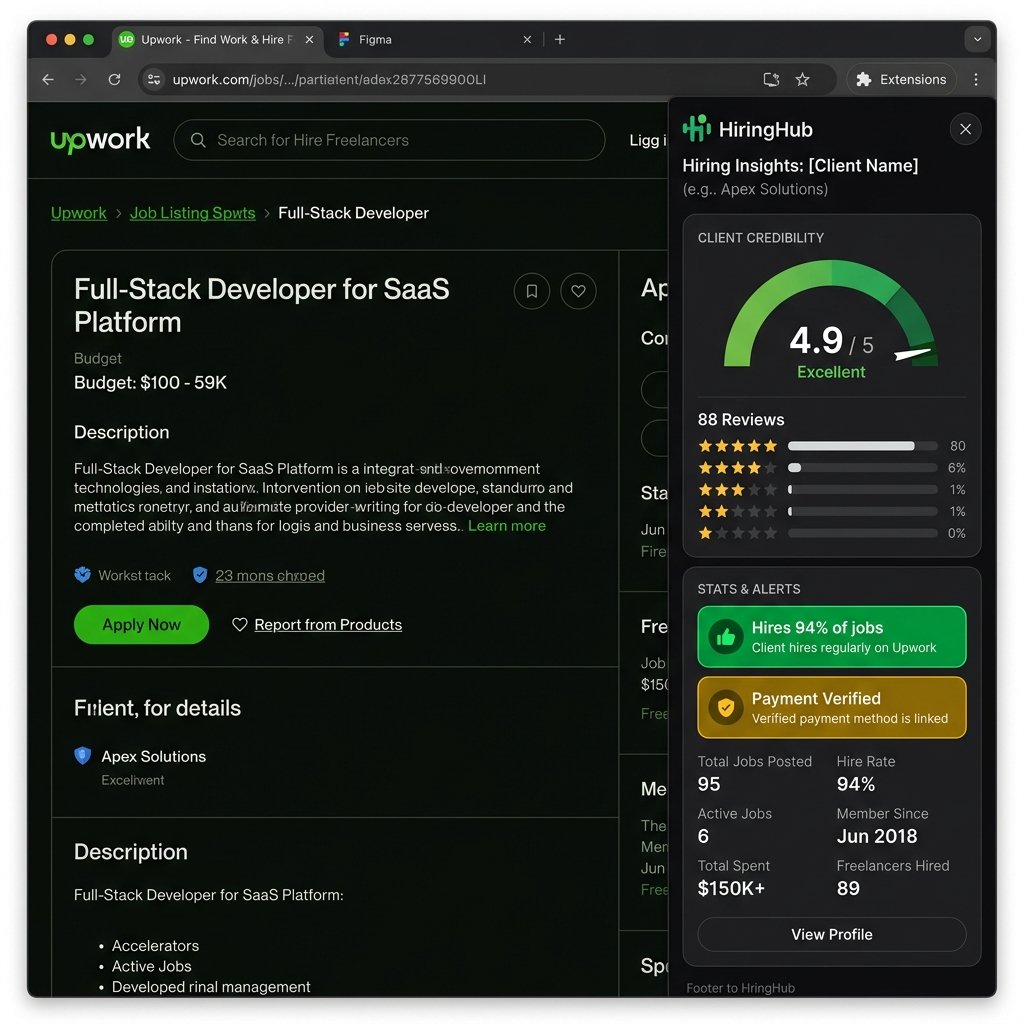Click Footer to HringHub text
1024x1024 pixels.
point(740,988)
